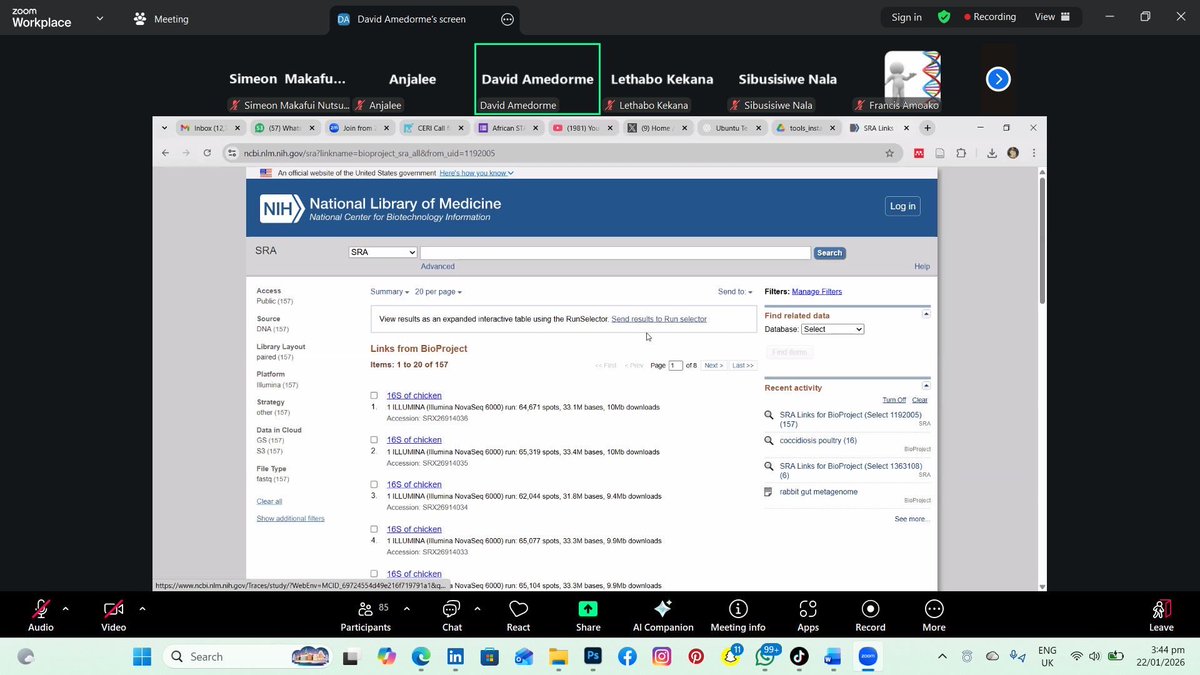Tick the checkbox for result 1, 16S of chicken

click(x=374, y=396)
